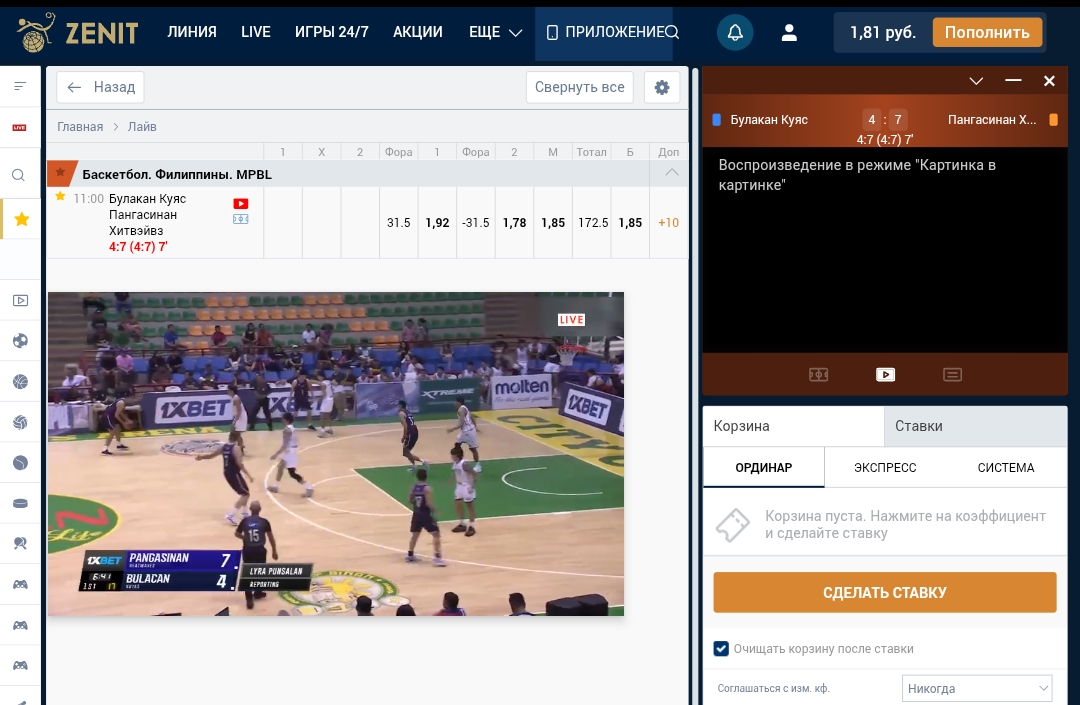Open favorites star in left sidebar
This screenshot has width=1080, height=705.
21,219
